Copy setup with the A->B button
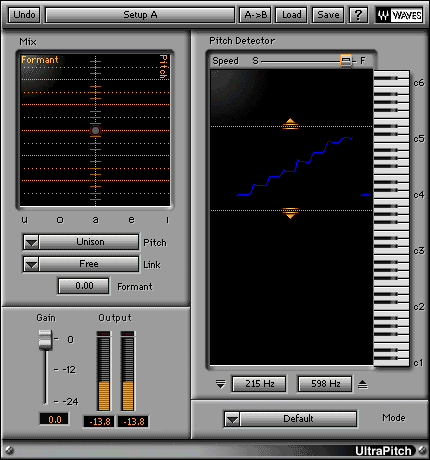430x460 pixels. tap(256, 15)
